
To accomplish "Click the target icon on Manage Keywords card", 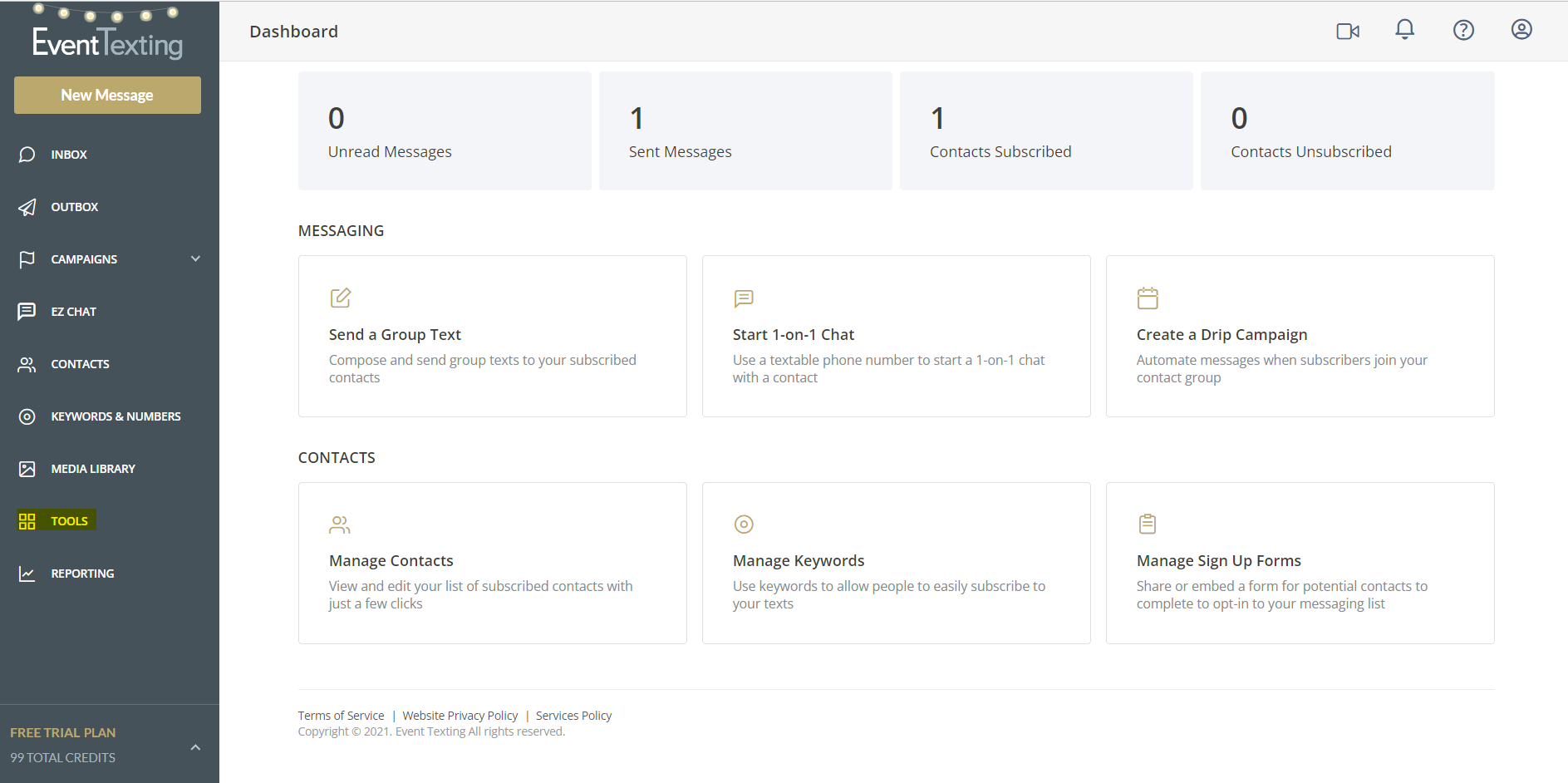I will 744,524.
